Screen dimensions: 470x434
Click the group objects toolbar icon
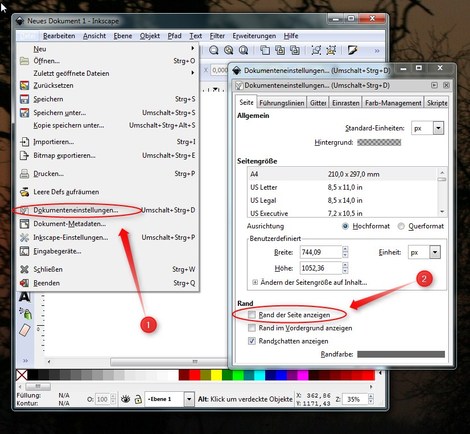[316, 50]
